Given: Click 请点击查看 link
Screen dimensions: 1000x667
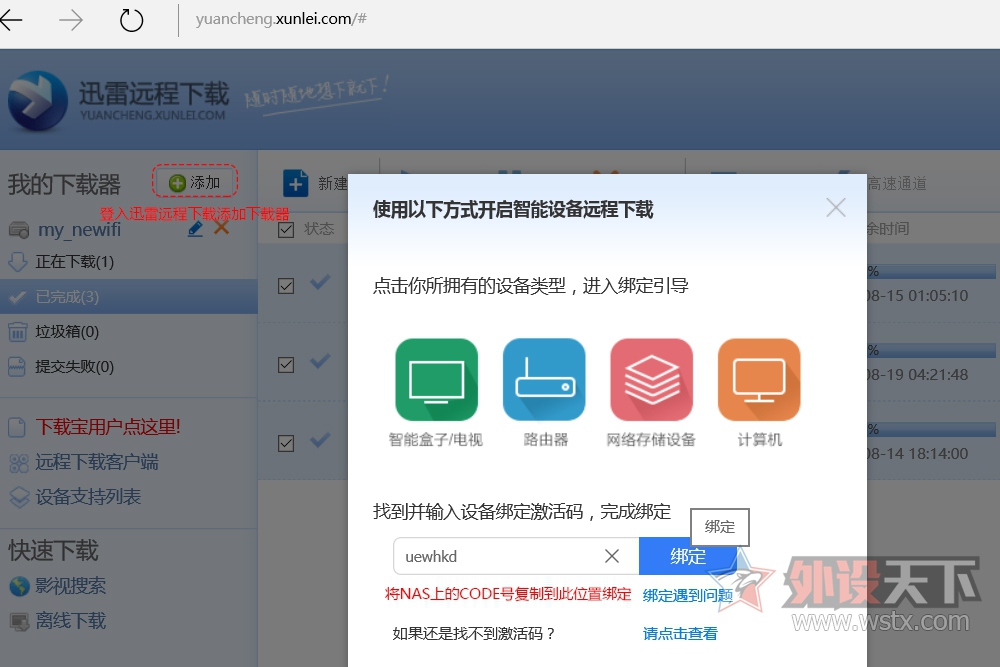Looking at the screenshot, I should point(680,634).
